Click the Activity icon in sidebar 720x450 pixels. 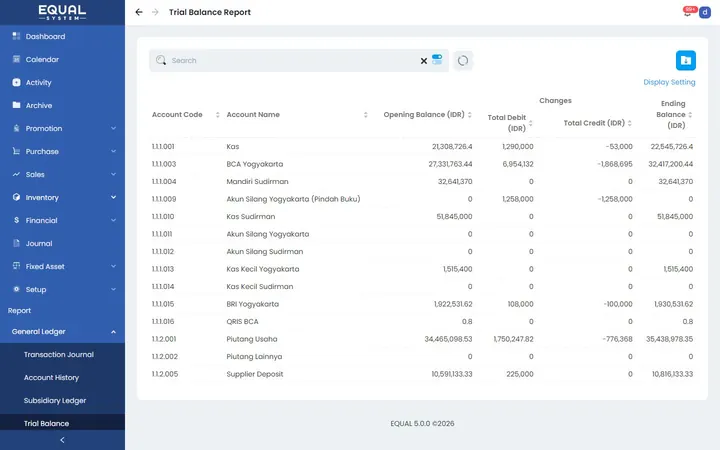point(17,82)
